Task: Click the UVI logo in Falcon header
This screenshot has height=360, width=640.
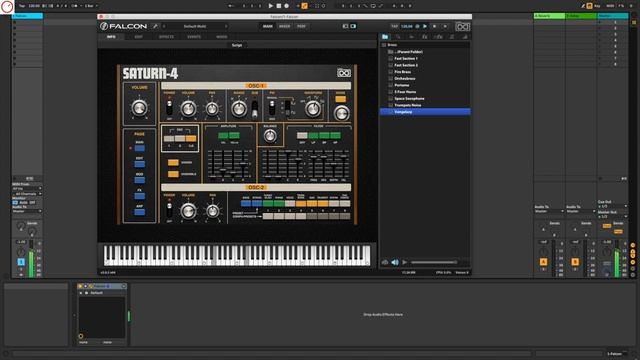Action: tap(463, 27)
